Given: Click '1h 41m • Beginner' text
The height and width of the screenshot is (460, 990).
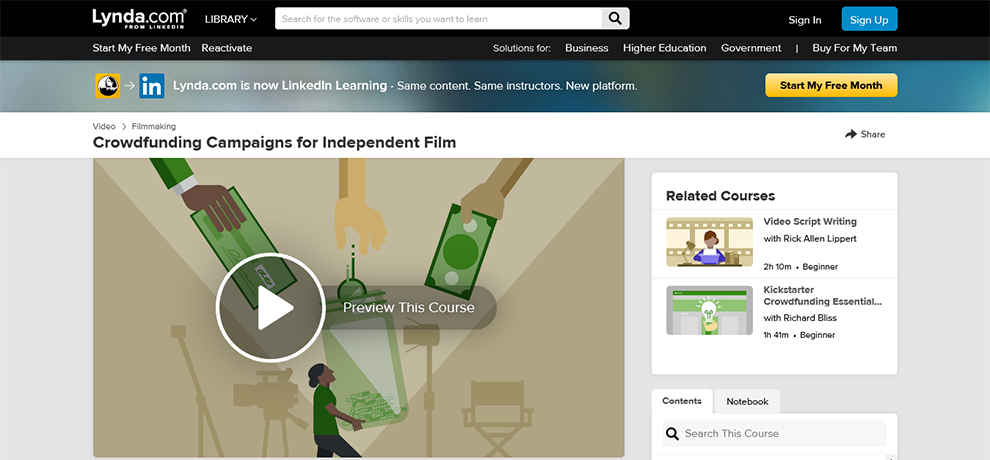Looking at the screenshot, I should tap(799, 335).
